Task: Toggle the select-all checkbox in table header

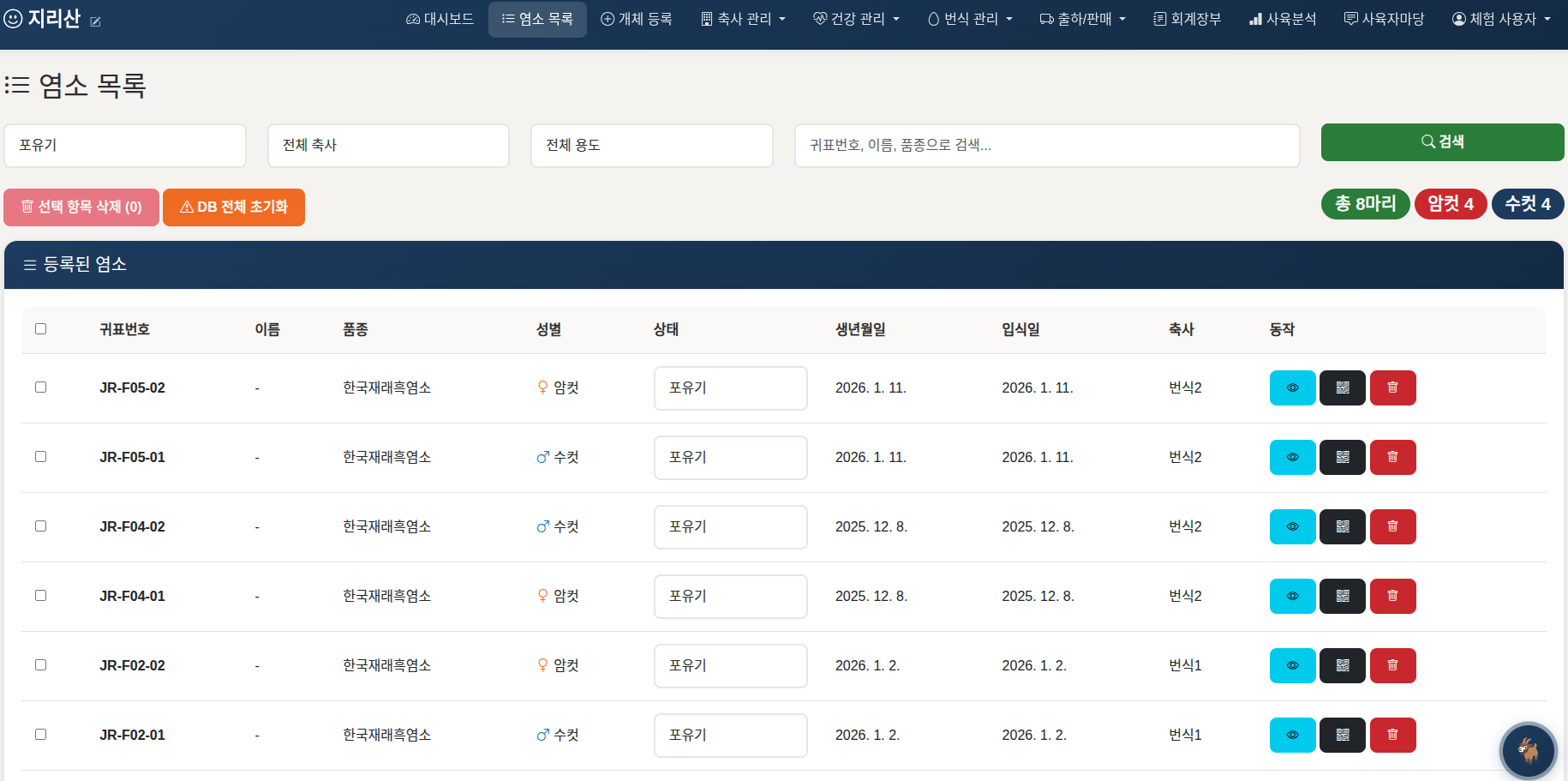Action: pyautogui.click(x=40, y=328)
